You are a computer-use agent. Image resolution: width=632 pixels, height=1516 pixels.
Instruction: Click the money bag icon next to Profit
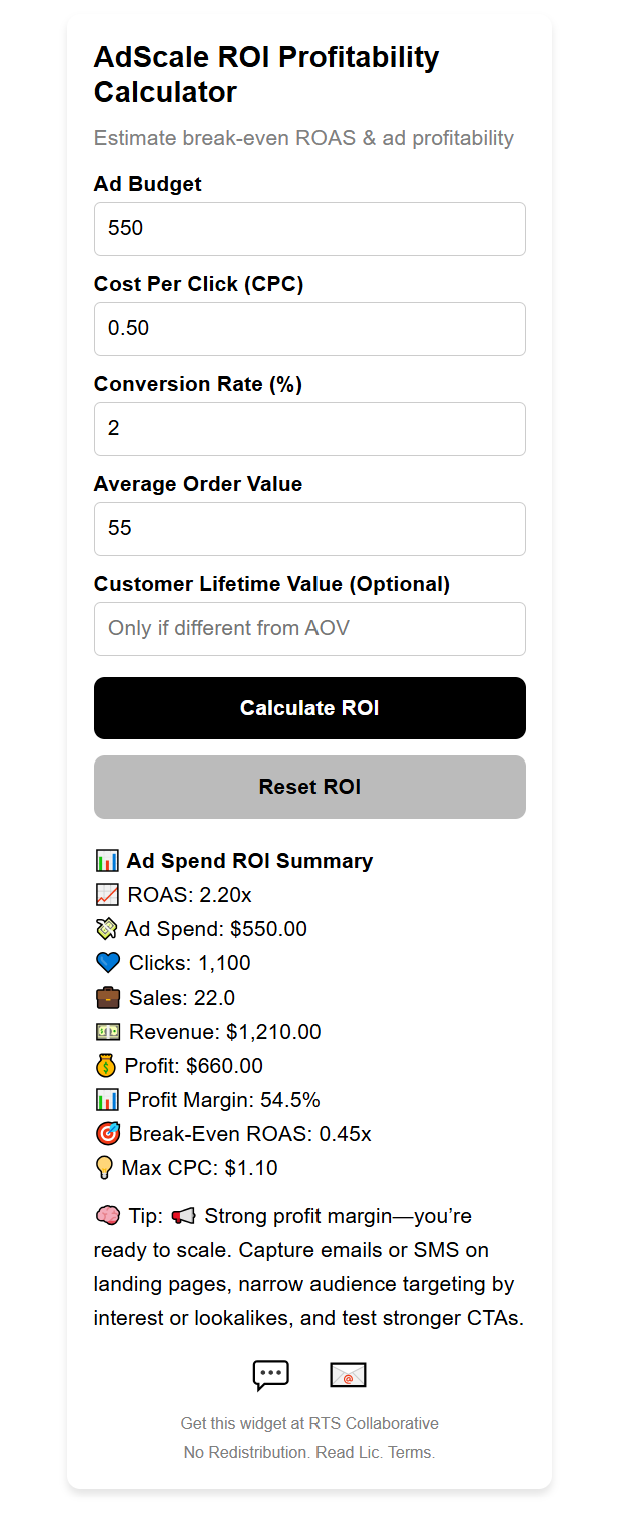pos(106,1064)
